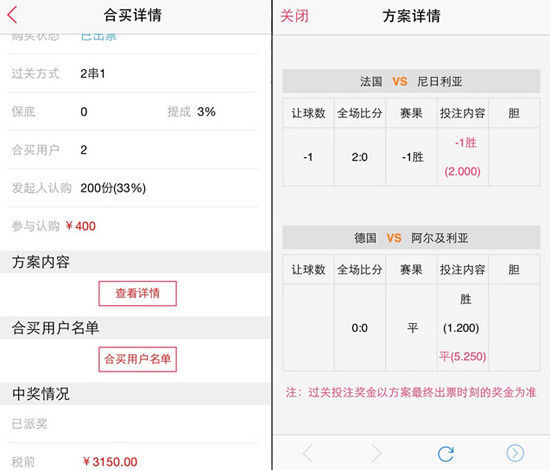Click the browser refresh icon
550x470 pixels.
446,454
